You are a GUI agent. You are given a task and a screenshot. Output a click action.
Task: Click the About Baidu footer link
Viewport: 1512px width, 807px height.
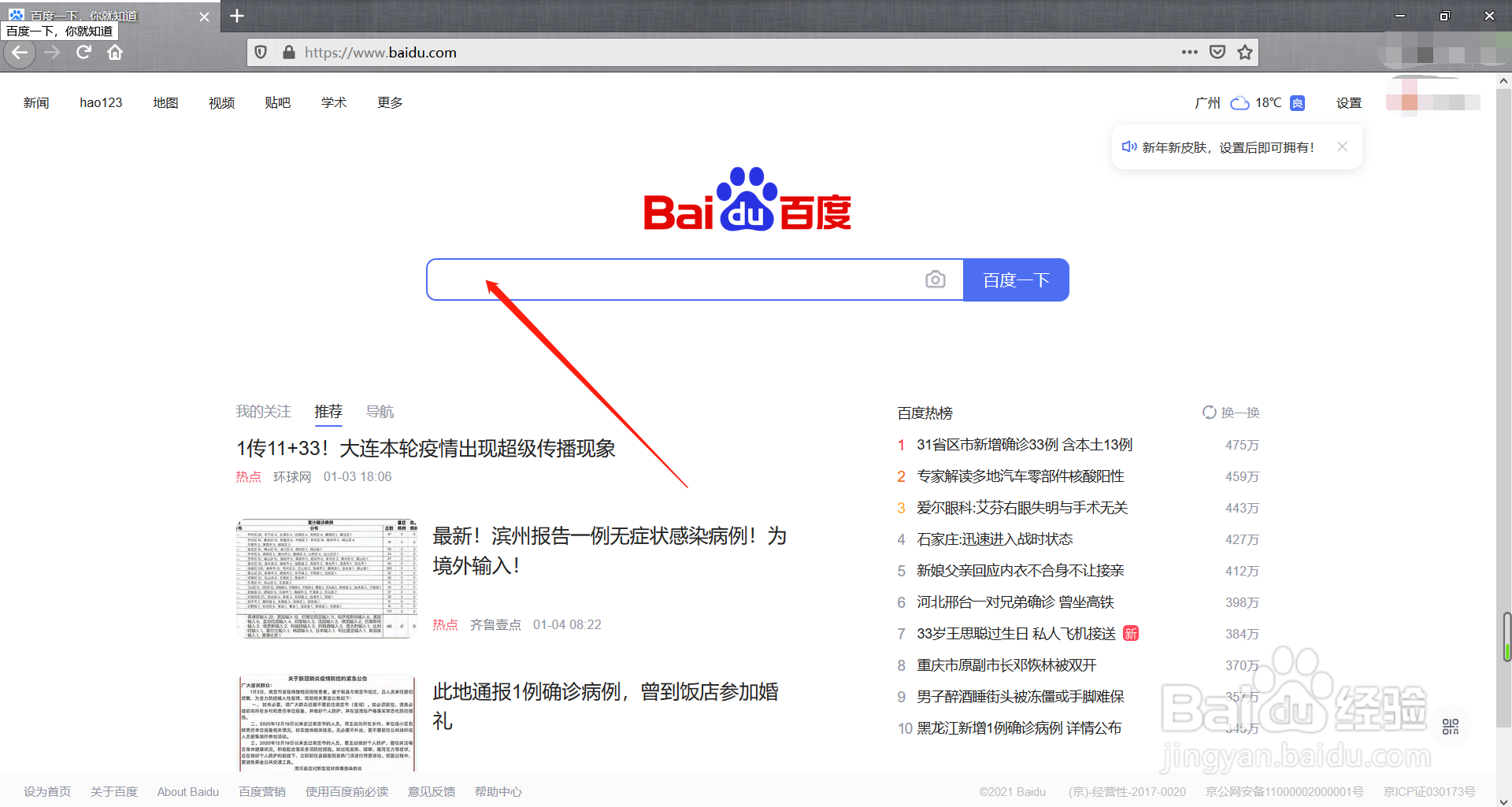coord(188,791)
